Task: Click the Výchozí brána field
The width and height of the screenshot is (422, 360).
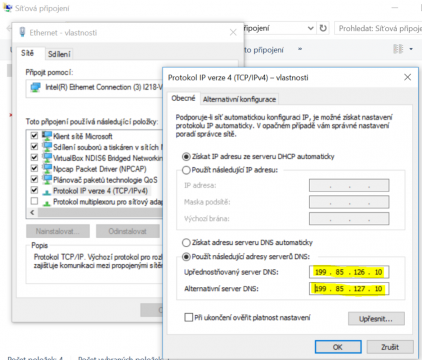Action: [349, 219]
